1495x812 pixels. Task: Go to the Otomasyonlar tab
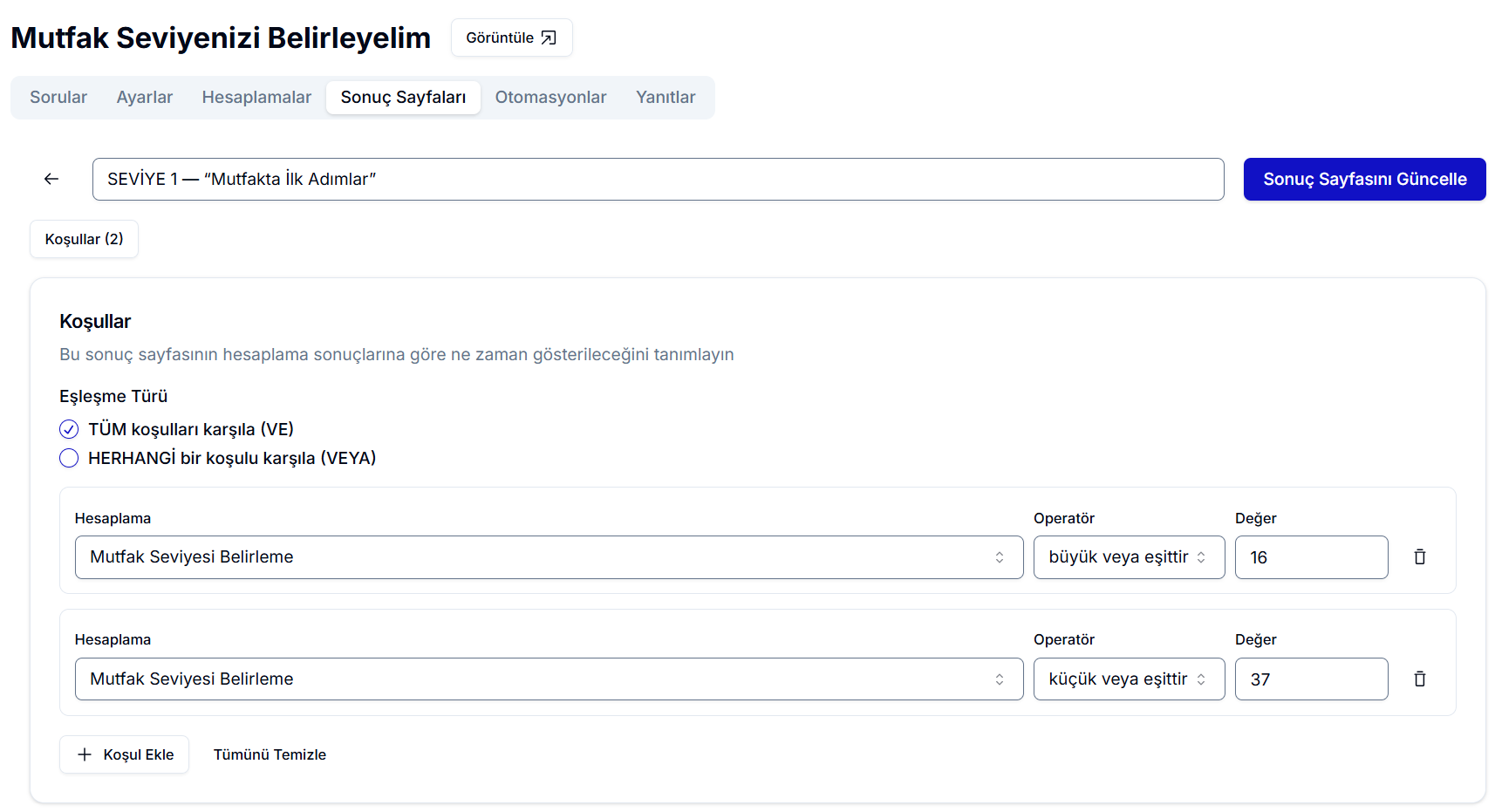coord(550,97)
